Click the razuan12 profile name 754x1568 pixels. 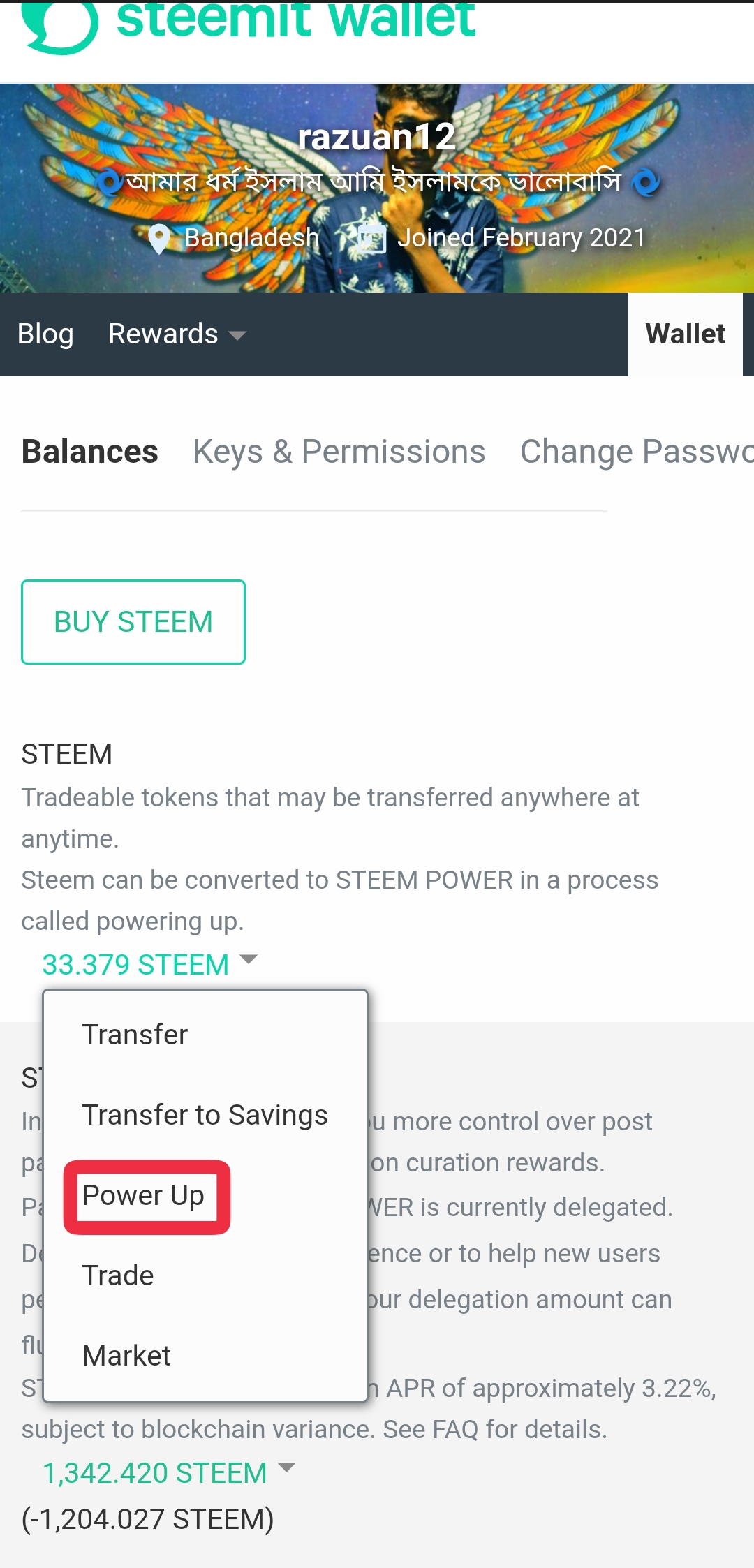click(x=377, y=137)
